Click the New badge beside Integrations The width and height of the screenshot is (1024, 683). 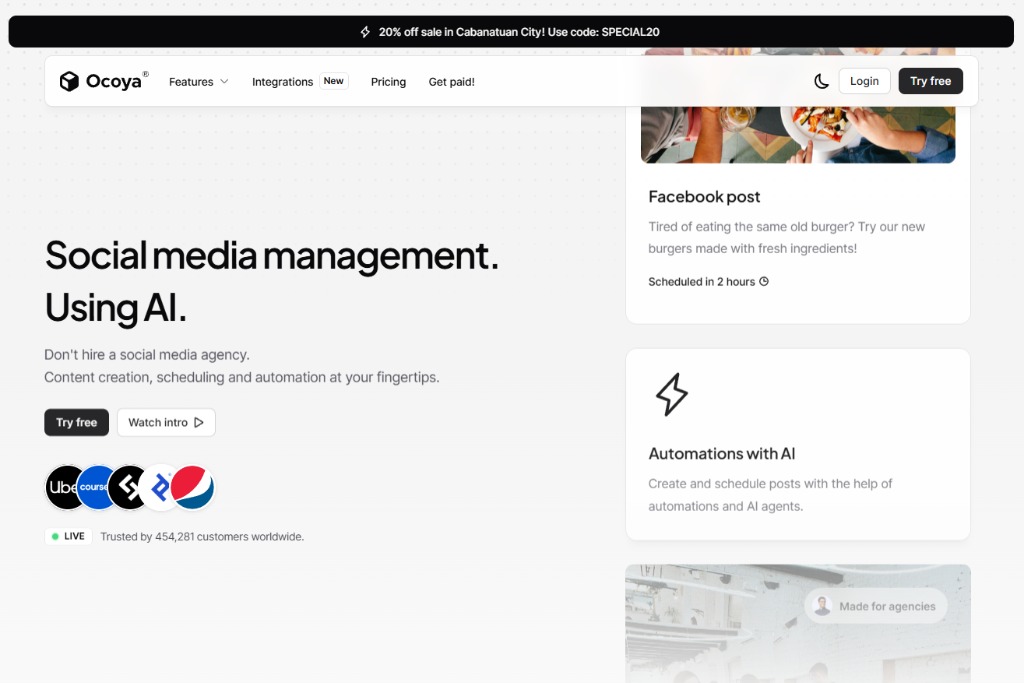click(334, 82)
